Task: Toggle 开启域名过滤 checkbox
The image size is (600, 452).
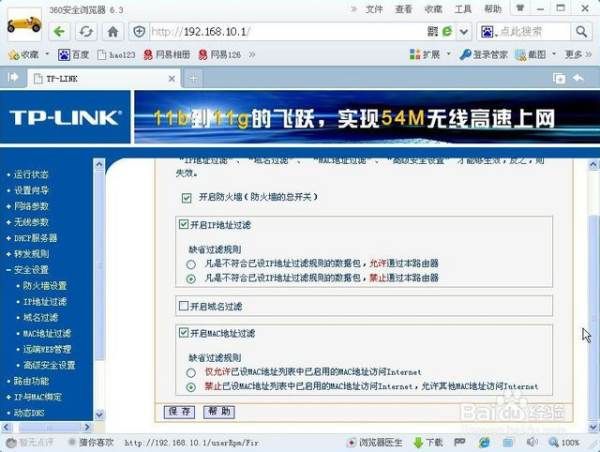Action: 184,306
